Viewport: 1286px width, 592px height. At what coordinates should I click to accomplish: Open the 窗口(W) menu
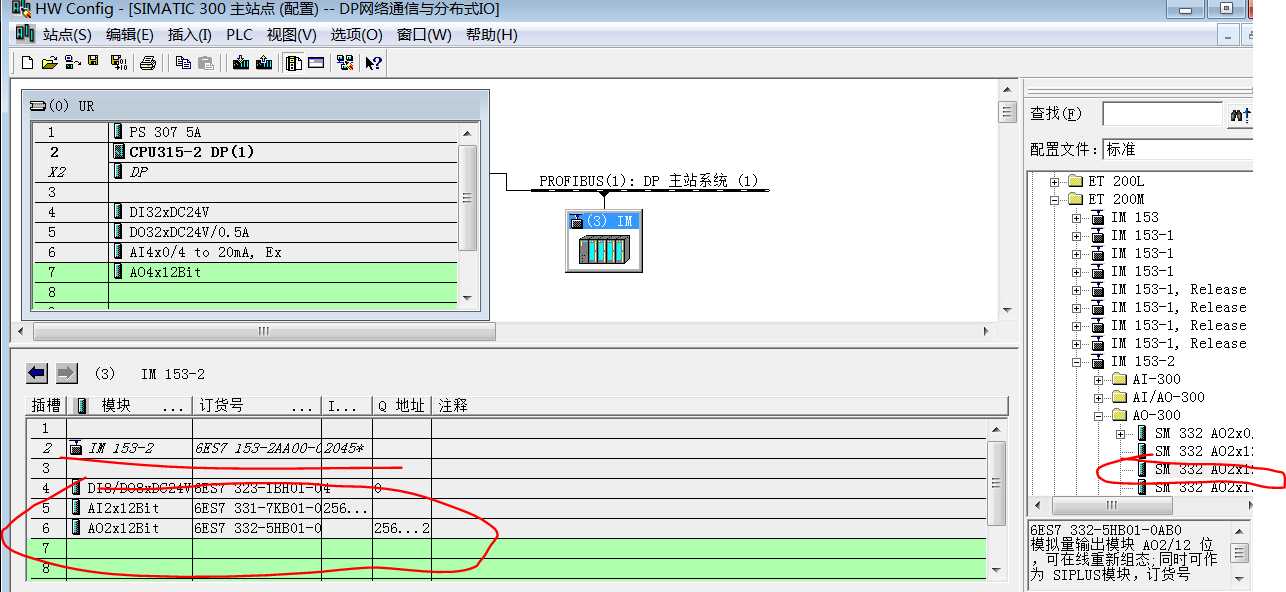pyautogui.click(x=424, y=35)
